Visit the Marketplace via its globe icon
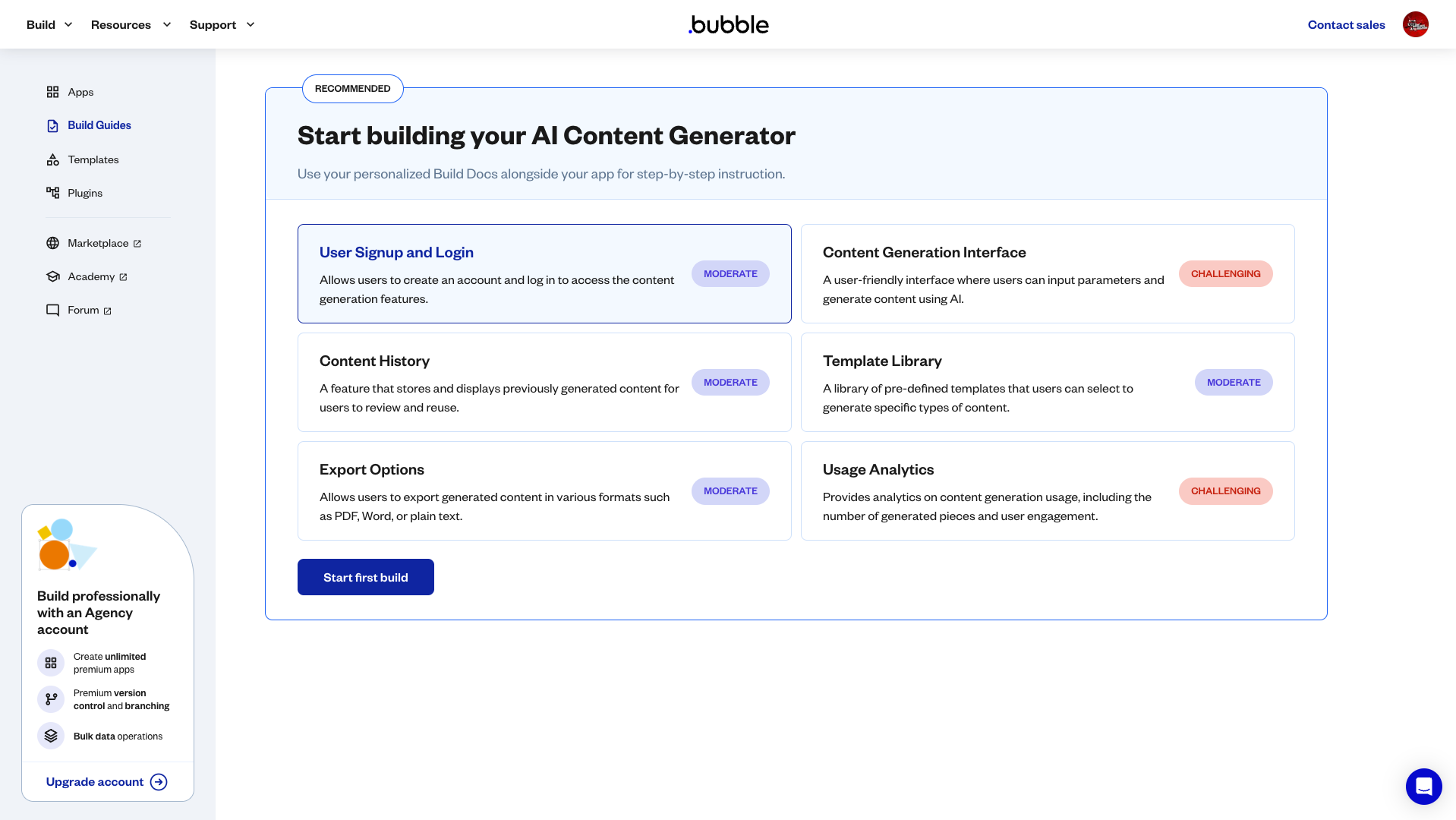Image resolution: width=1456 pixels, height=820 pixels. 52,243
